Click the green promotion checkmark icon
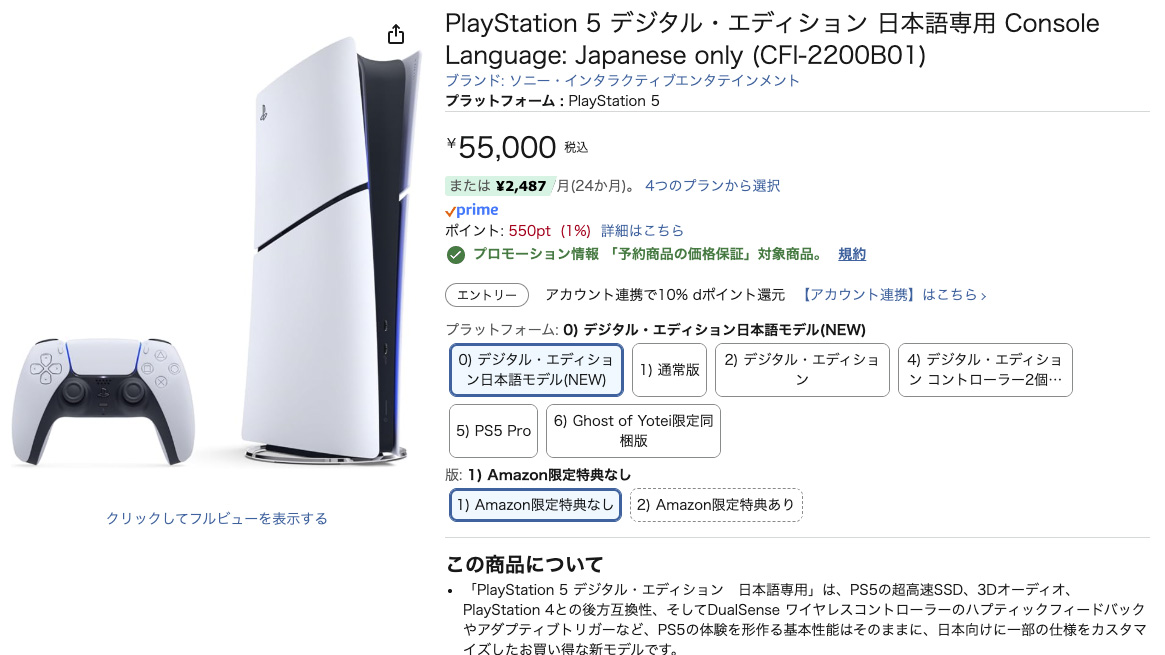The width and height of the screenshot is (1165, 655). [456, 254]
